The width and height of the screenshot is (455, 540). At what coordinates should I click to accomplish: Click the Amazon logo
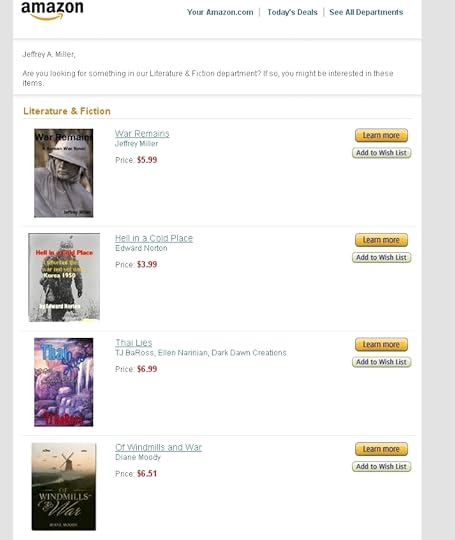point(52,11)
